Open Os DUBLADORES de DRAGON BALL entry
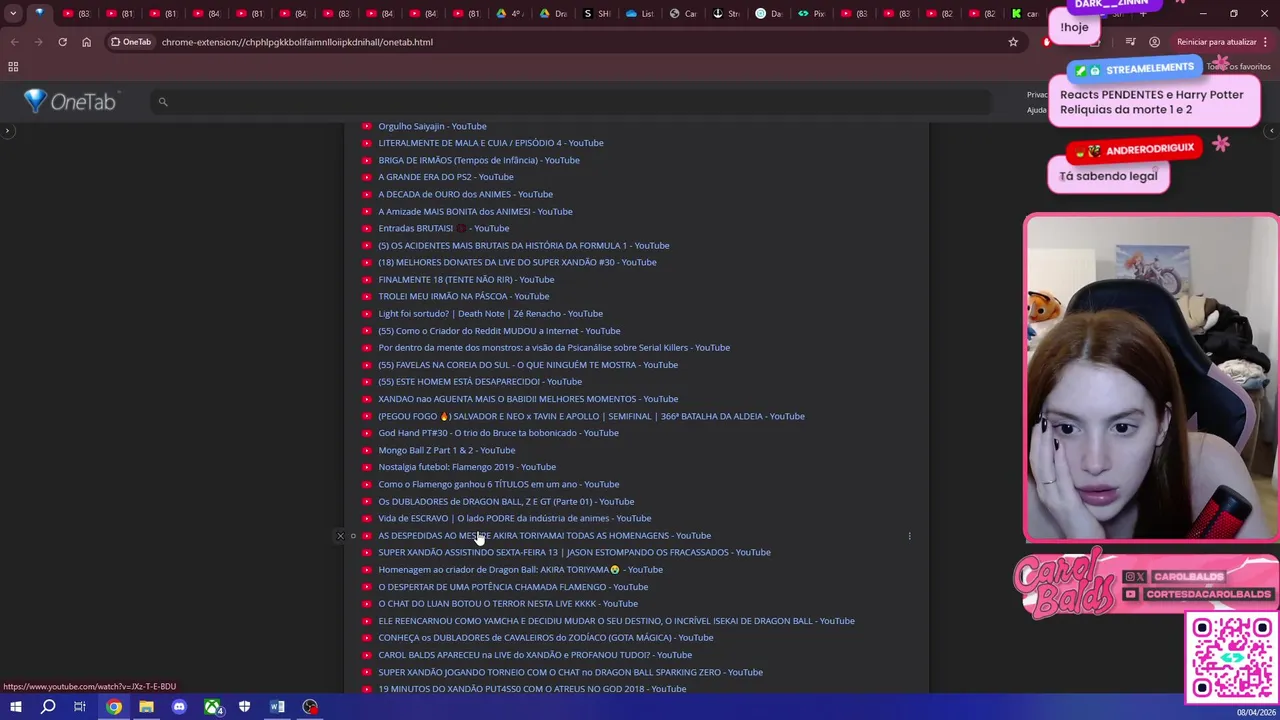The height and width of the screenshot is (720, 1280). [x=506, y=501]
